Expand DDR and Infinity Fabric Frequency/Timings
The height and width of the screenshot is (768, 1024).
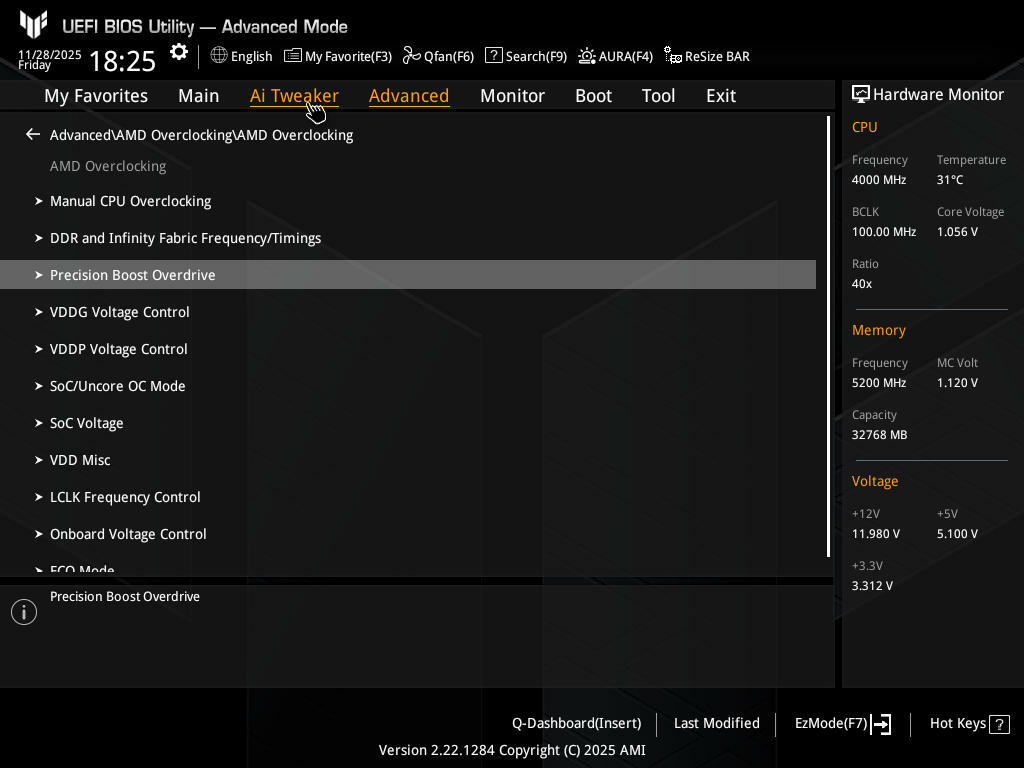point(185,238)
